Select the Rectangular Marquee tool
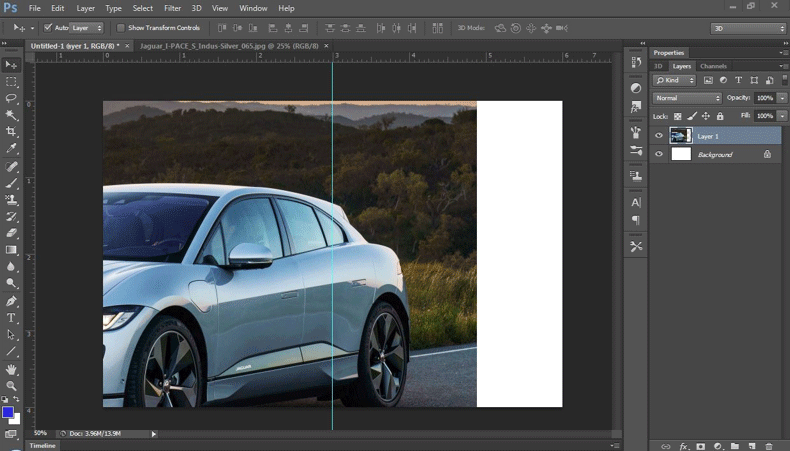This screenshot has width=790, height=451. (x=12, y=81)
